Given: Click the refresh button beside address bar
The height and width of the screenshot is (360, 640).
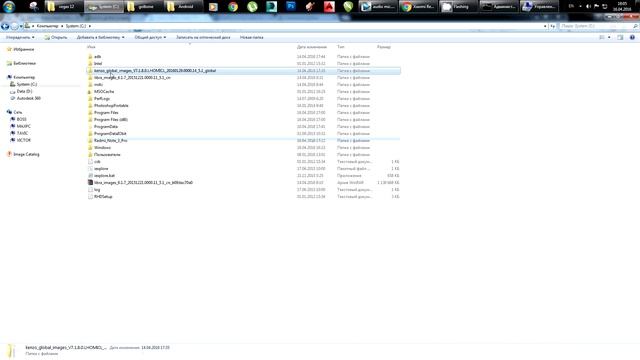Looking at the screenshot, I should [553, 26].
